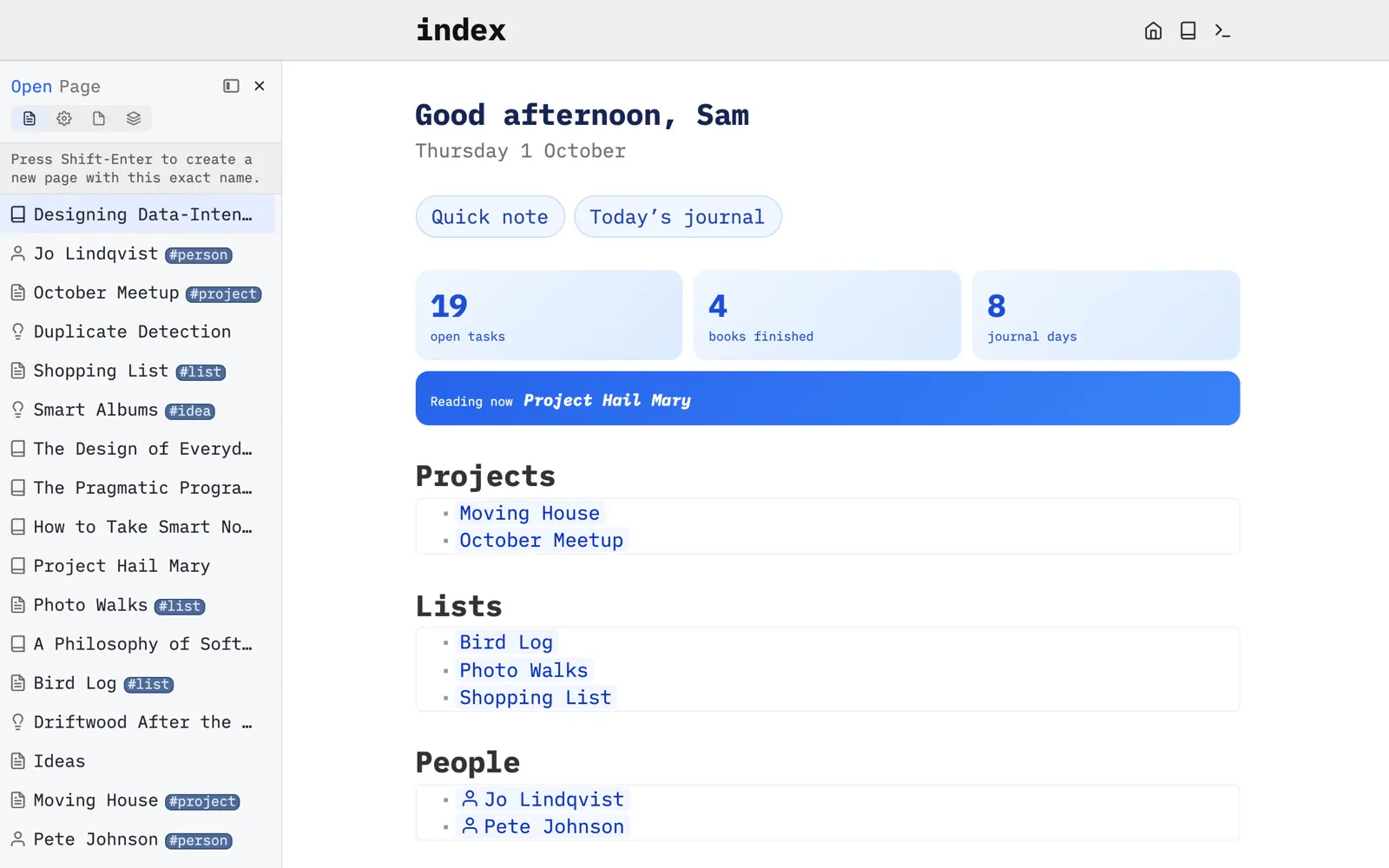Click the #idea tag beside Smart Albums
1389x868 pixels.
[x=190, y=411]
